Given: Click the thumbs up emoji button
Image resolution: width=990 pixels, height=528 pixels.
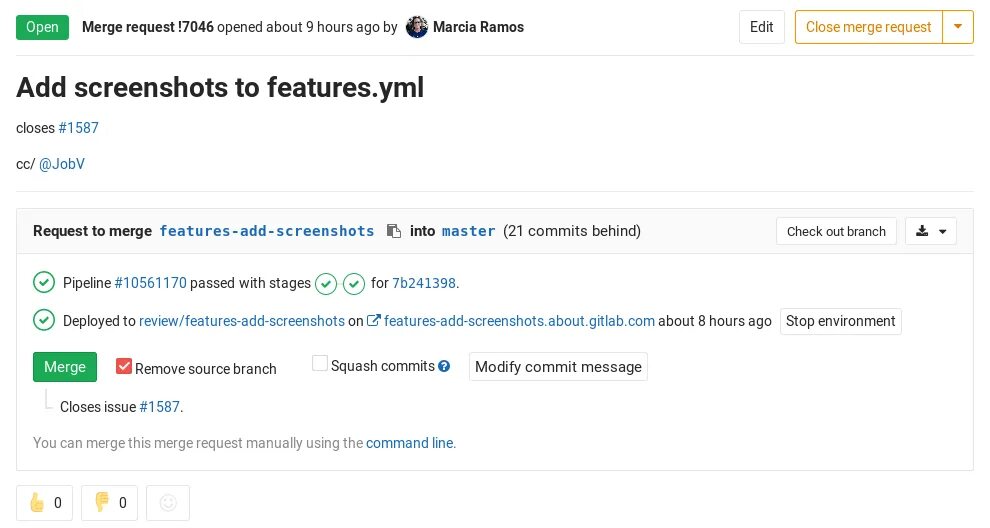Looking at the screenshot, I should click(44, 503).
